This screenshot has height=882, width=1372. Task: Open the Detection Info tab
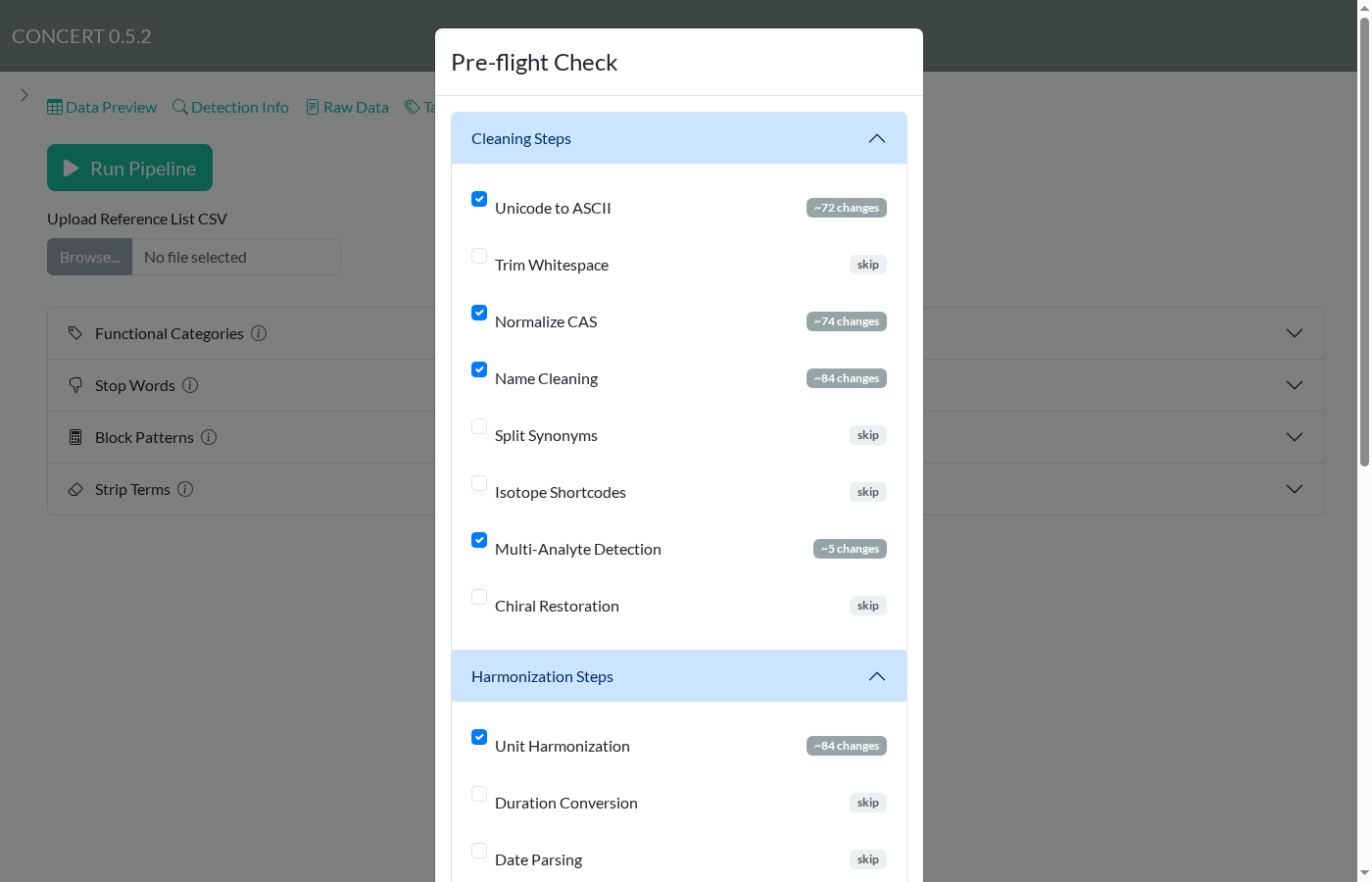(230, 107)
